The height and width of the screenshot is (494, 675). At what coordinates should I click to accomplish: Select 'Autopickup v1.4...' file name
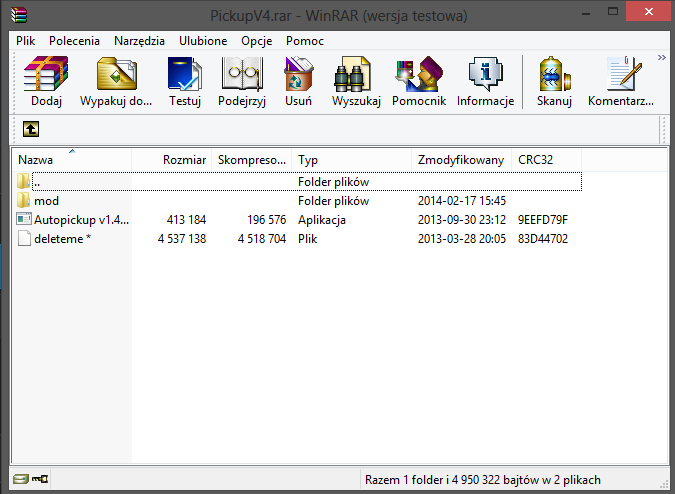tap(81, 220)
